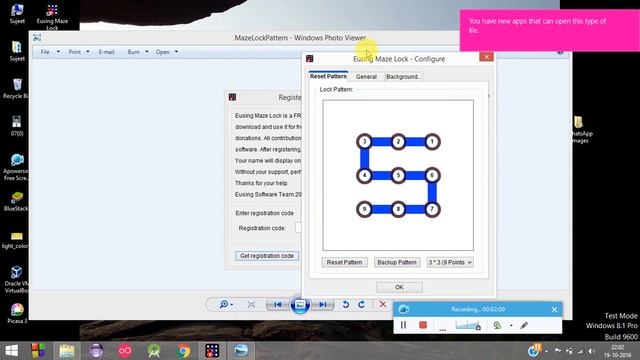Click the Actual size icon in Photo Viewer
The width and height of the screenshot is (640, 360).
pyautogui.click(x=251, y=304)
